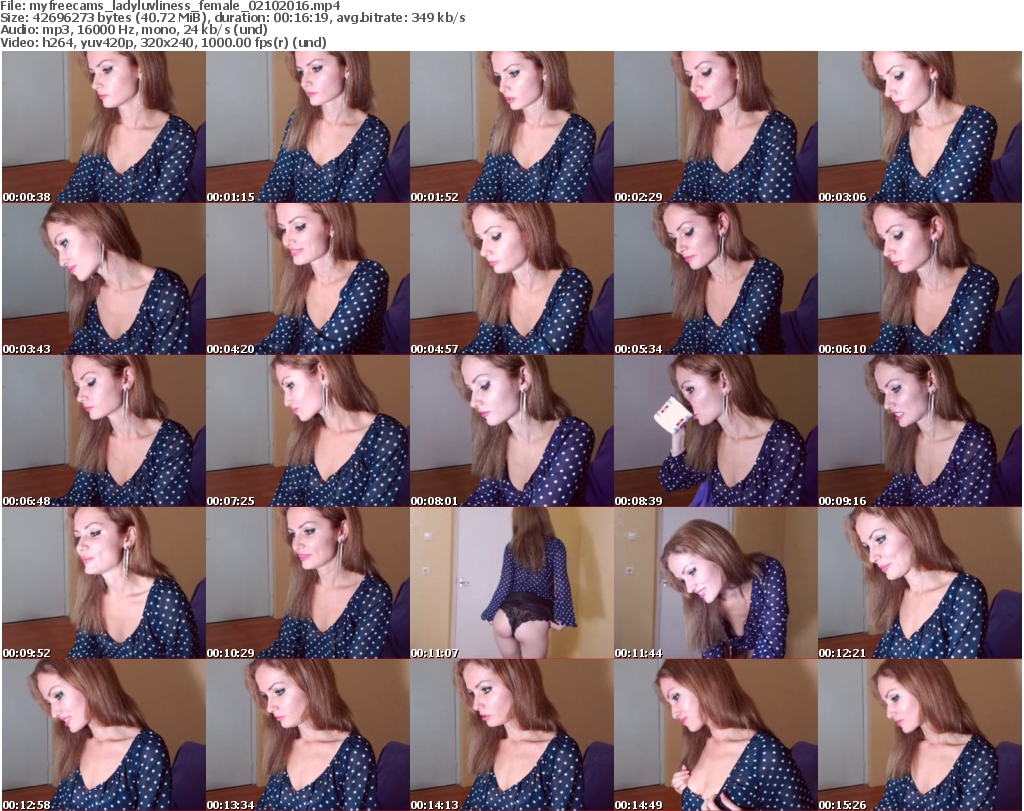Viewport: 1024px width, 811px height.
Task: Open the 00:08:01 thumbnail
Action: (x=512, y=431)
